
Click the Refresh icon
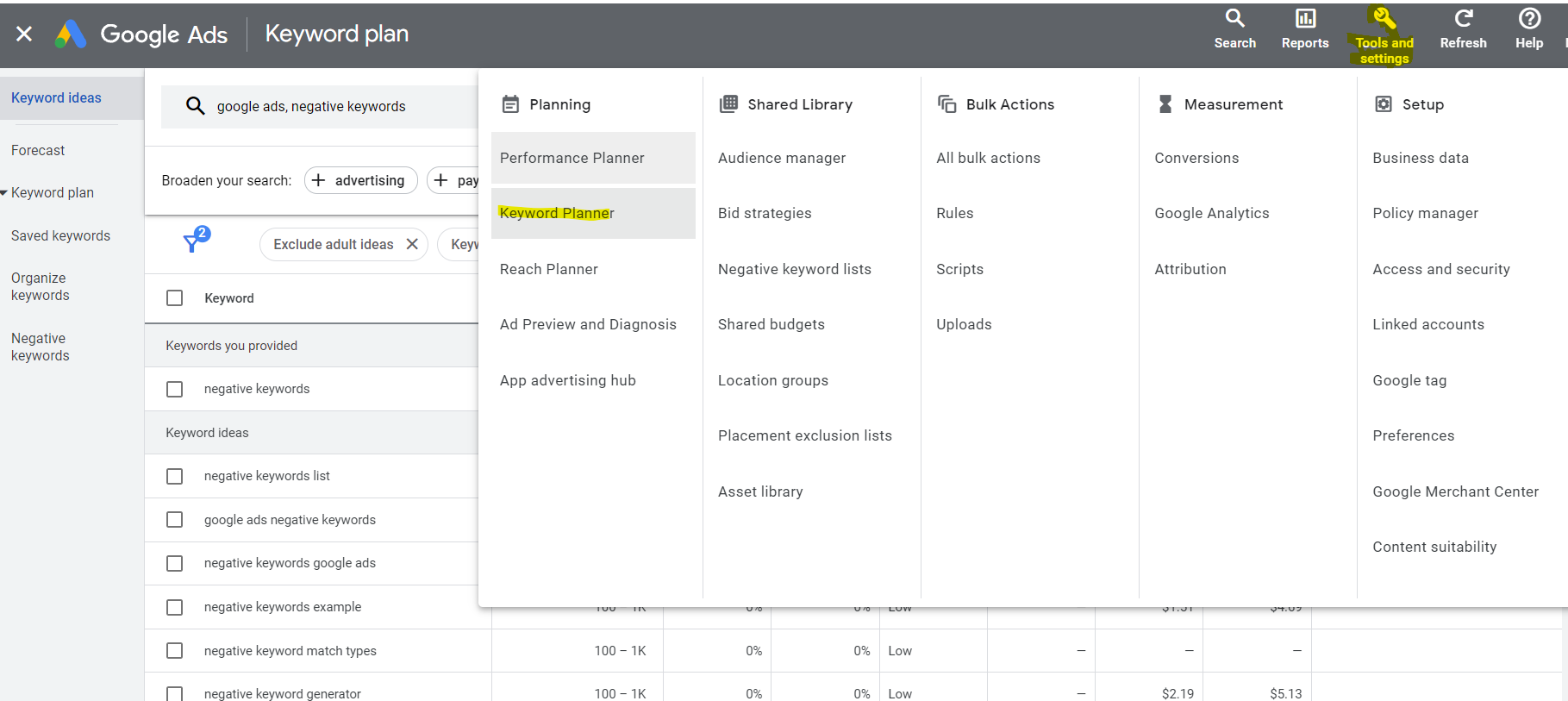(x=1463, y=19)
